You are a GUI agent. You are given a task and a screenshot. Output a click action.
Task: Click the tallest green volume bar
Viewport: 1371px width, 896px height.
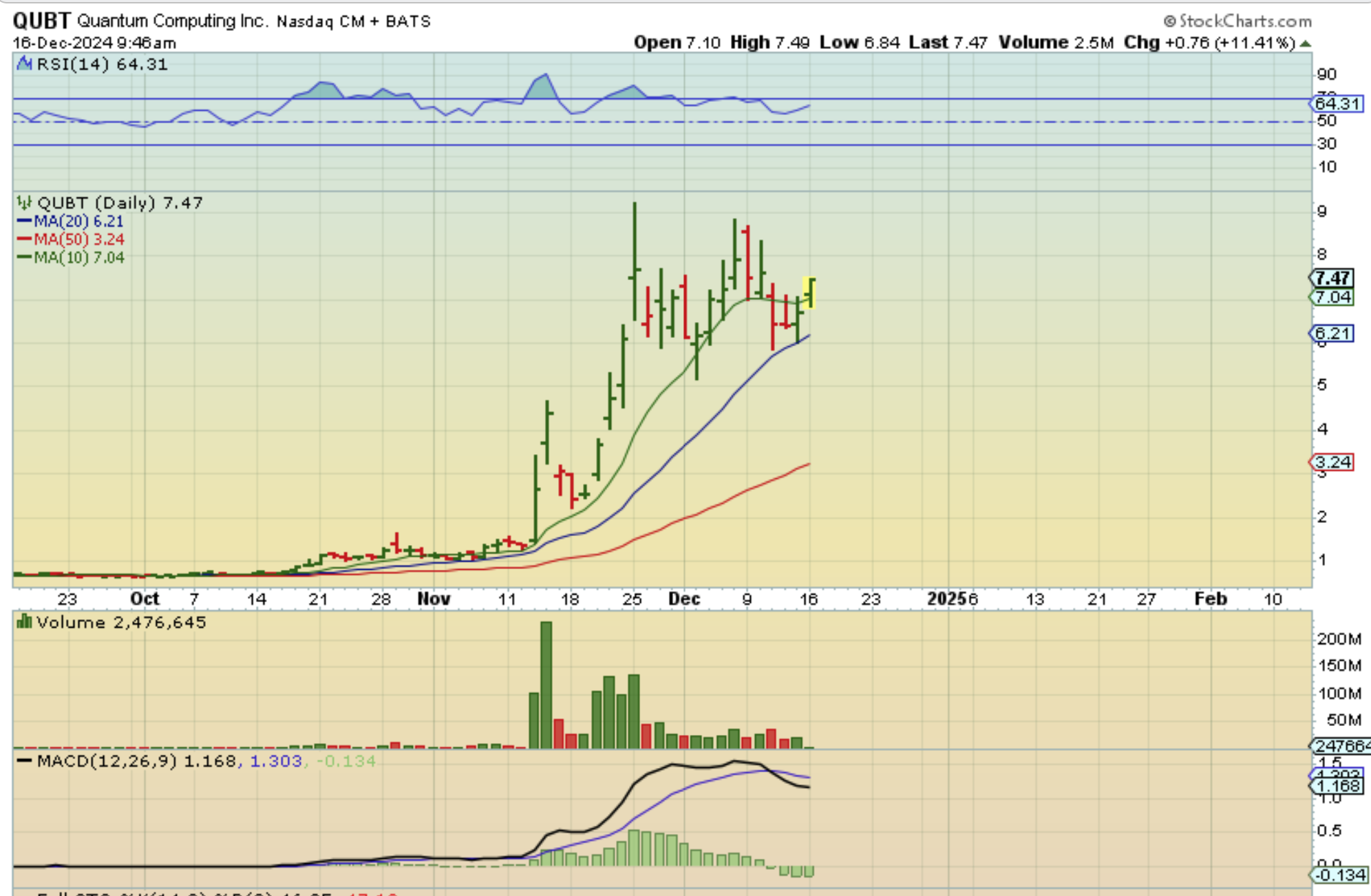click(x=546, y=685)
